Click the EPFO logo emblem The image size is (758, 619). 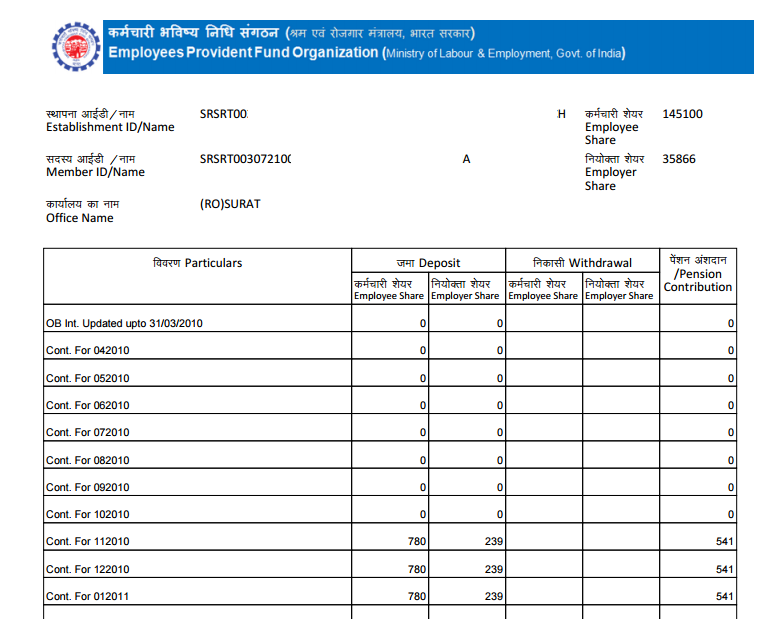pyautogui.click(x=76, y=46)
